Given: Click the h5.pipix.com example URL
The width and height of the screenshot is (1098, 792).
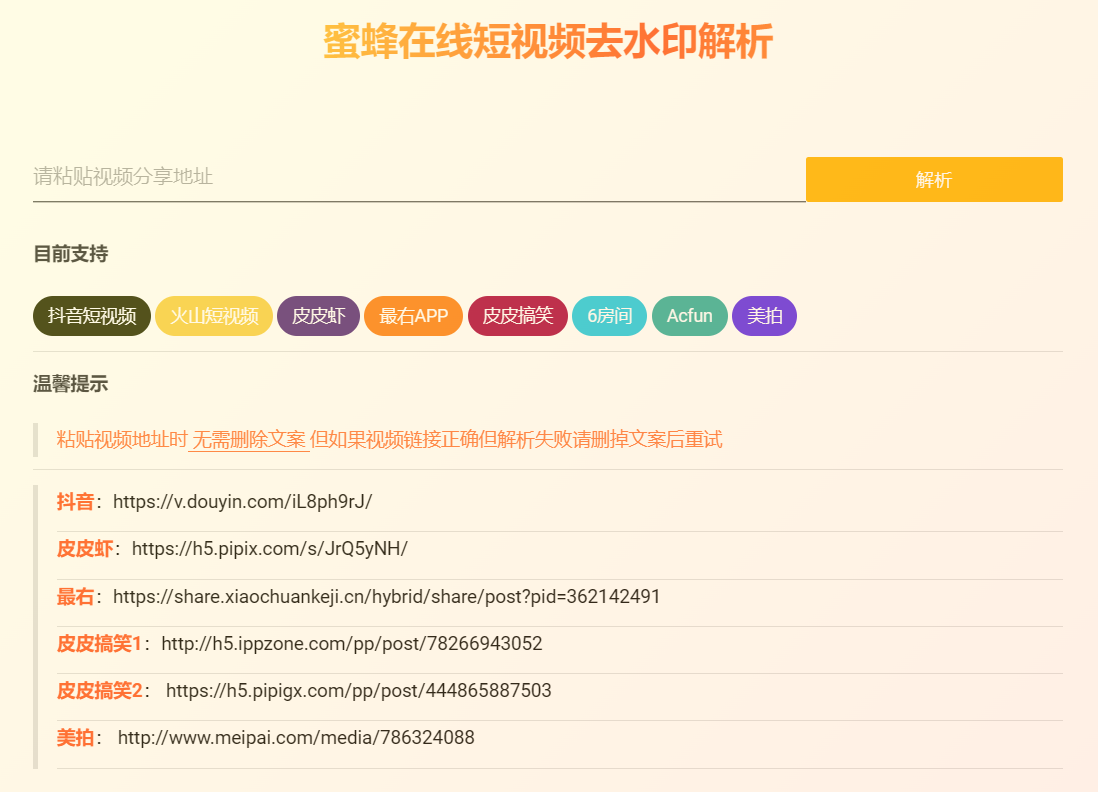Looking at the screenshot, I should (269, 549).
